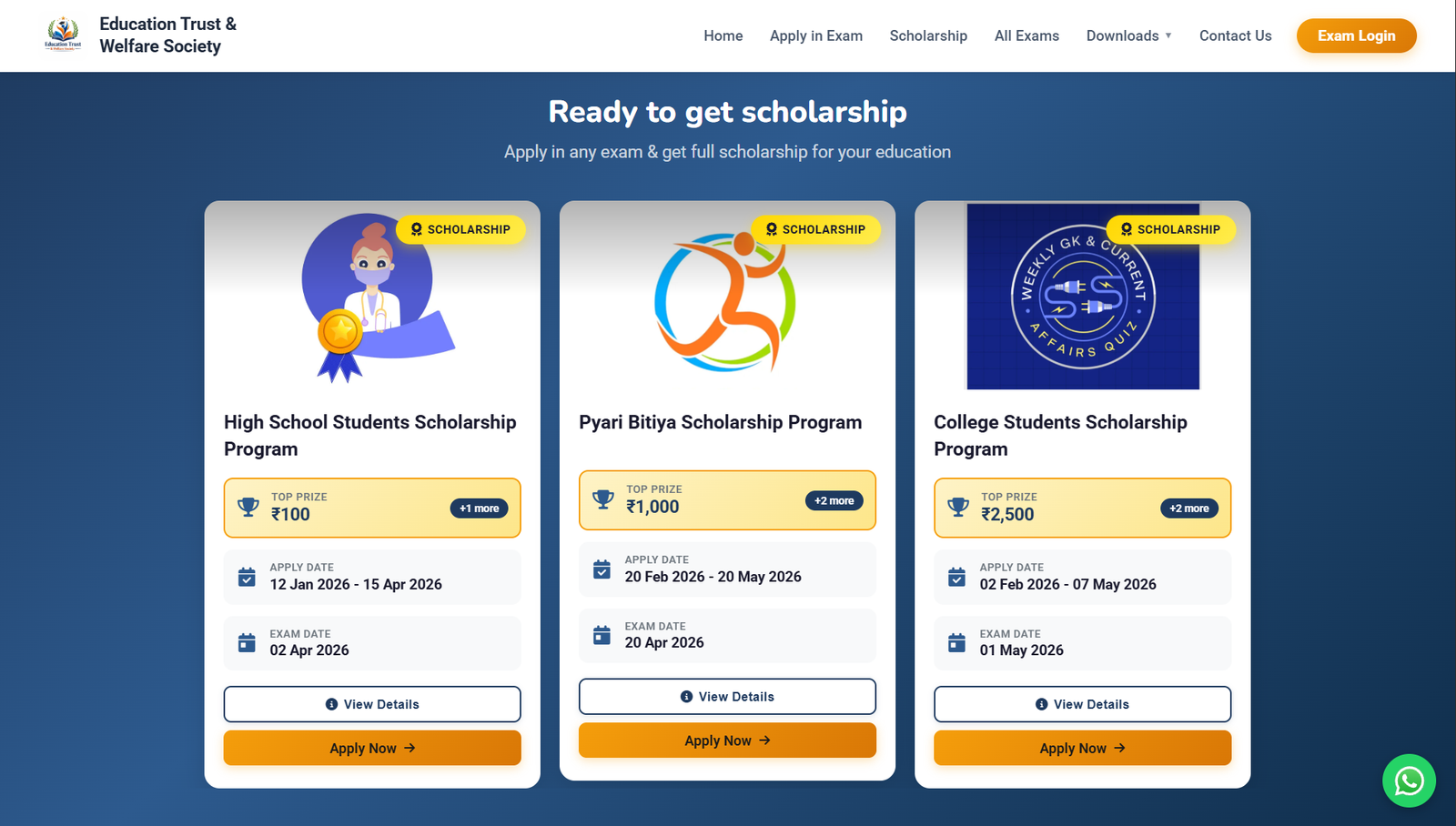Click trophy icon in Pyari Bitiya card
Image resolution: width=1456 pixels, height=826 pixels.
pyautogui.click(x=603, y=499)
